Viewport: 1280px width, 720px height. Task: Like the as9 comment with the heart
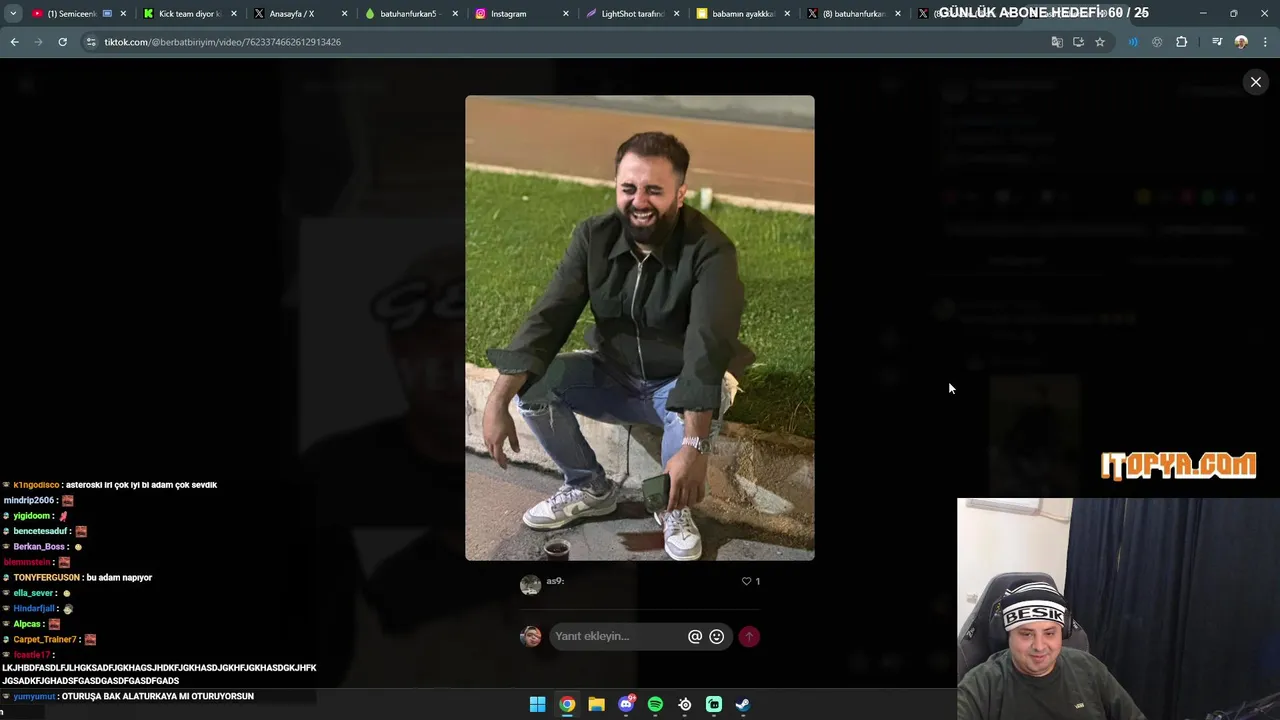click(x=746, y=581)
